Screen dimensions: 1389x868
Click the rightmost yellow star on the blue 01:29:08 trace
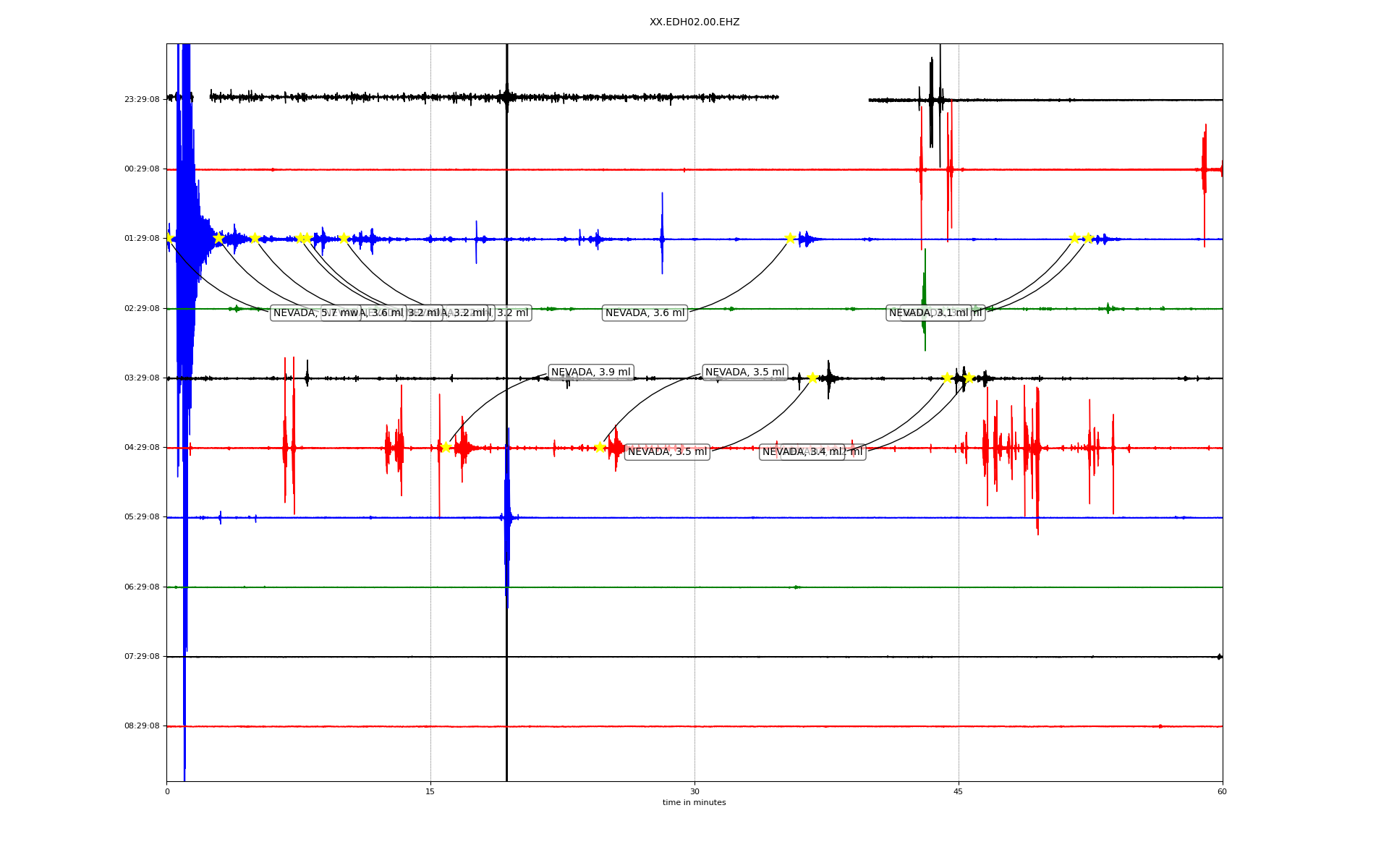(x=1088, y=238)
